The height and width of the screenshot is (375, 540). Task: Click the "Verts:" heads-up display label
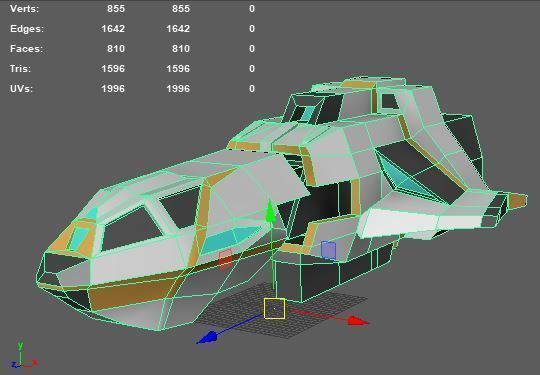(24, 9)
